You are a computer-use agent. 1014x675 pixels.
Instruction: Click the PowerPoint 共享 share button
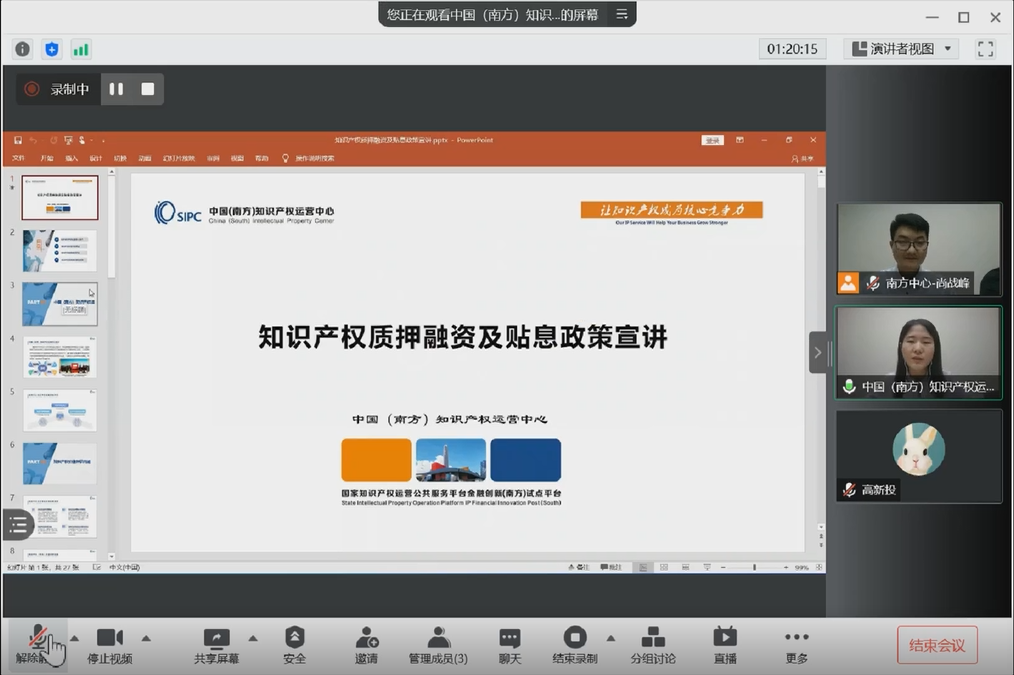coord(803,158)
